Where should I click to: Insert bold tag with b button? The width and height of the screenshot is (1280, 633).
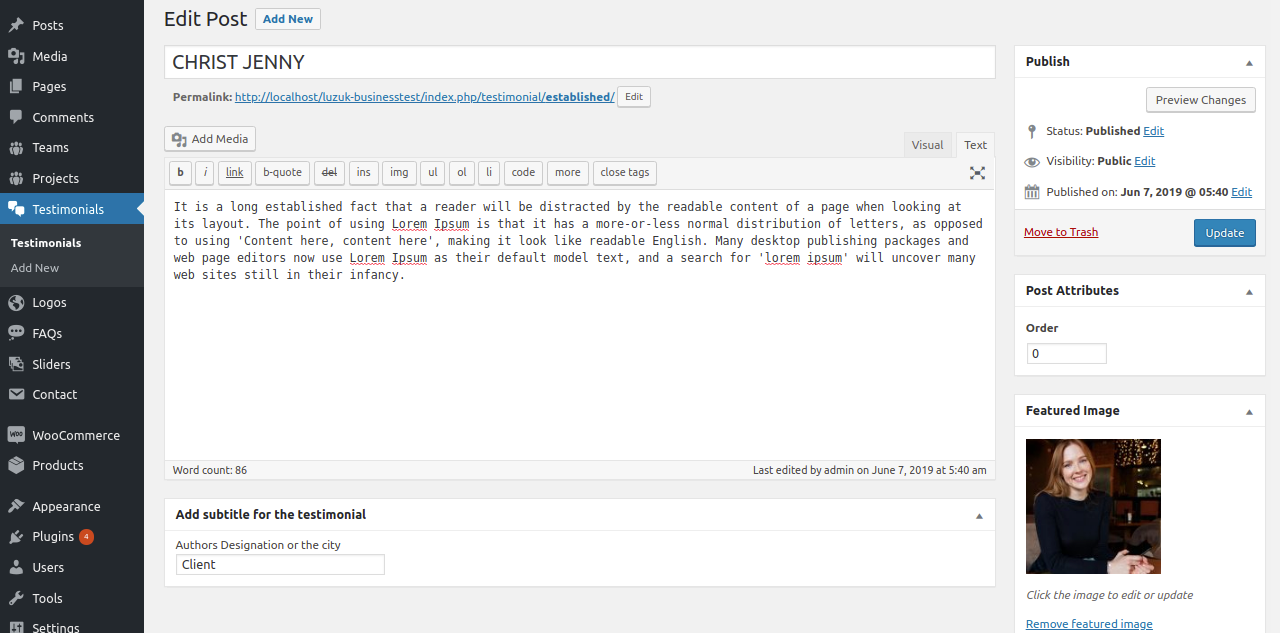180,172
